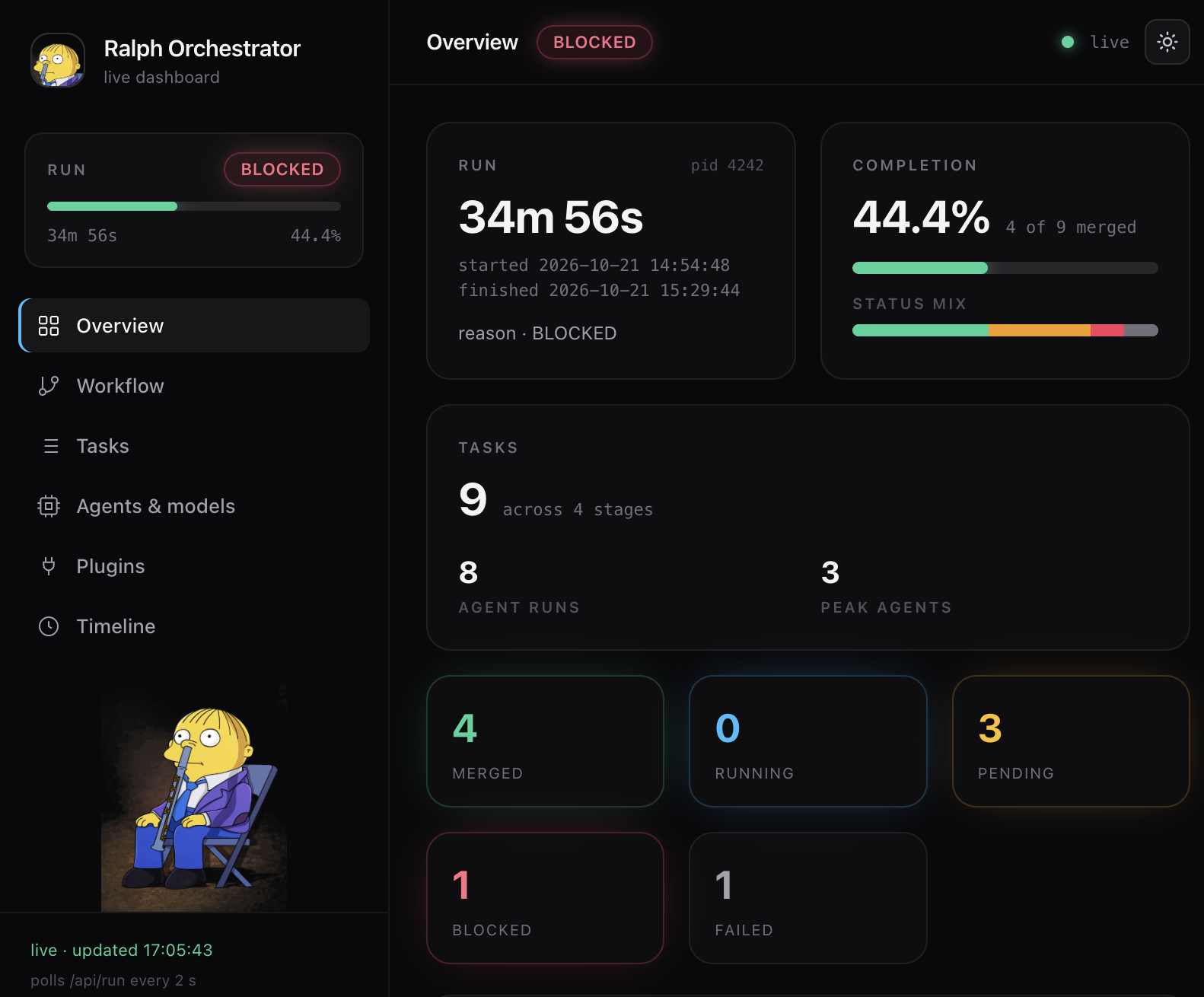Open Agents & models section
Screen dimensions: 1204x997
coord(194,506)
